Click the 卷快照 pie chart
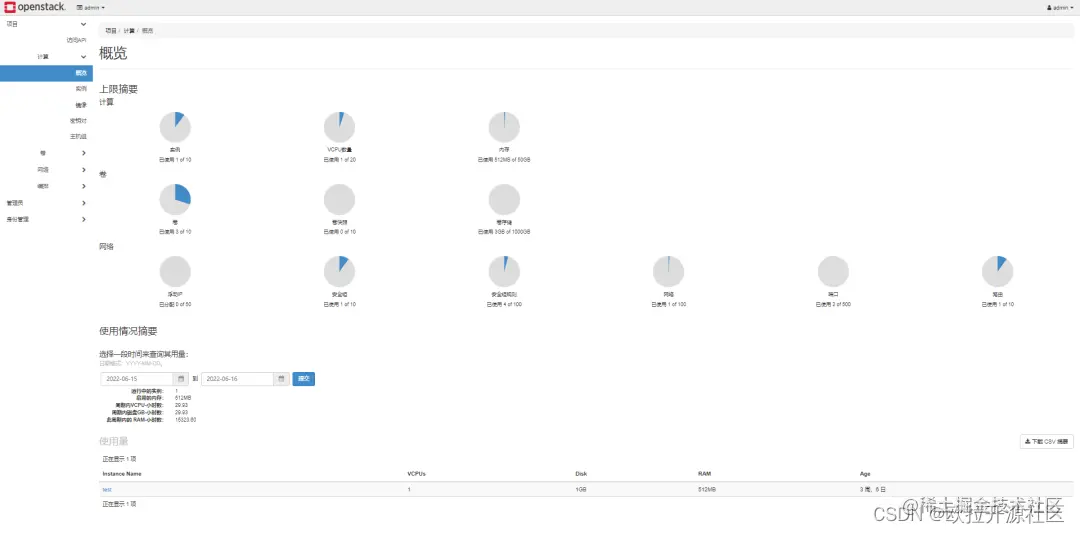Image resolution: width=1080 pixels, height=533 pixels. tap(340, 200)
